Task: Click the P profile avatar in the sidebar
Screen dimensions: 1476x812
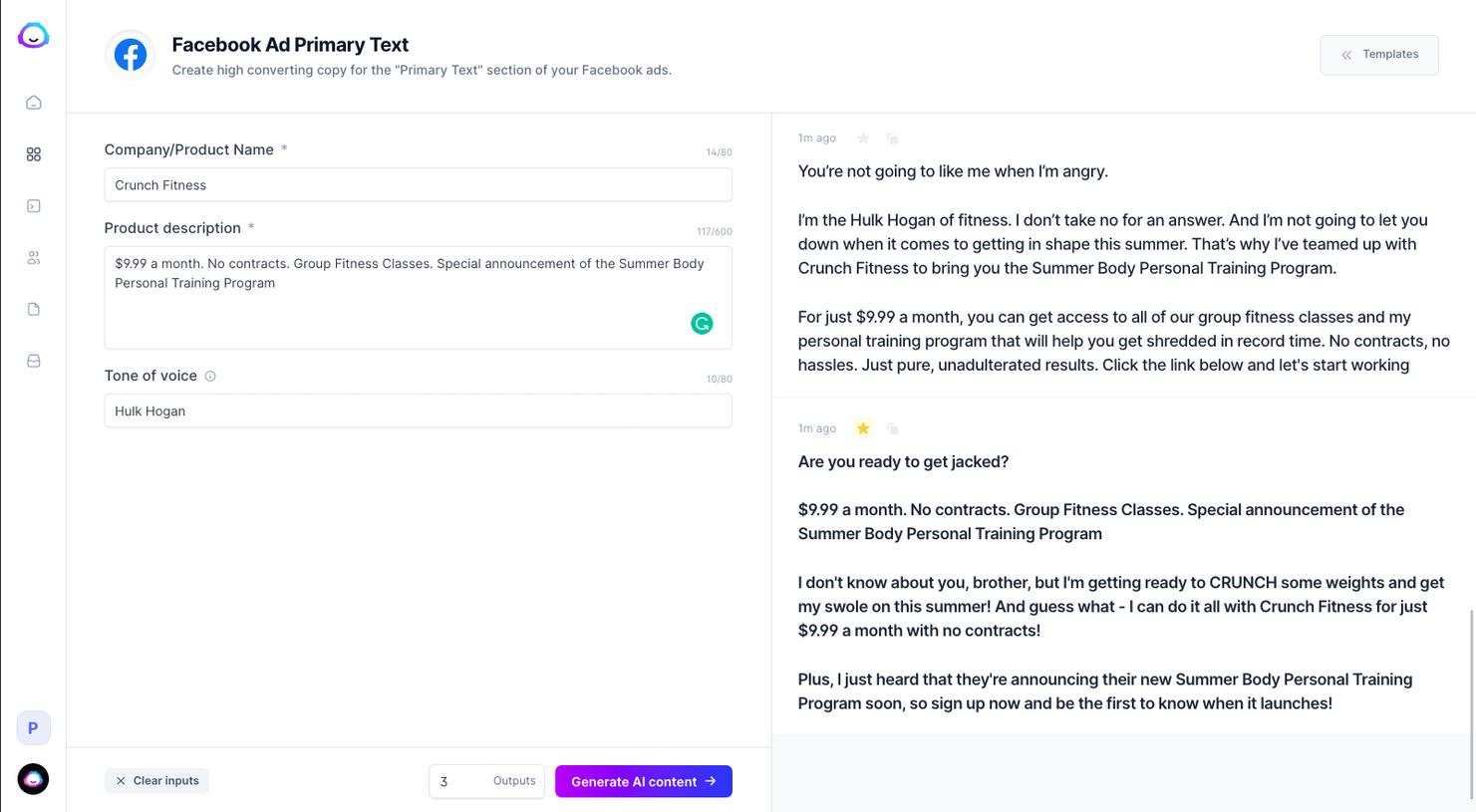Action: pos(33,728)
